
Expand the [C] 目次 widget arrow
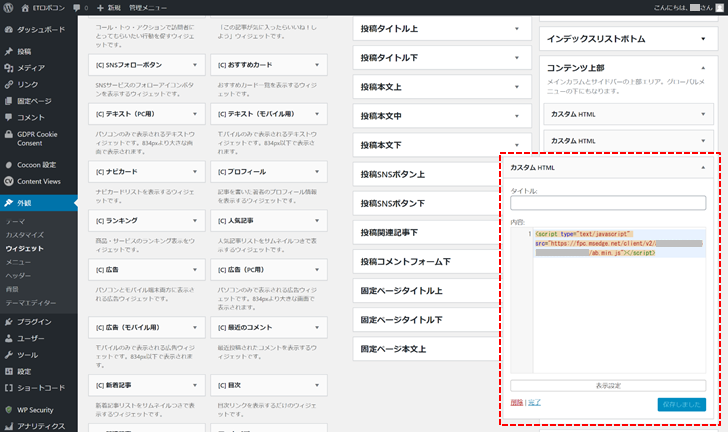[x=317, y=386]
